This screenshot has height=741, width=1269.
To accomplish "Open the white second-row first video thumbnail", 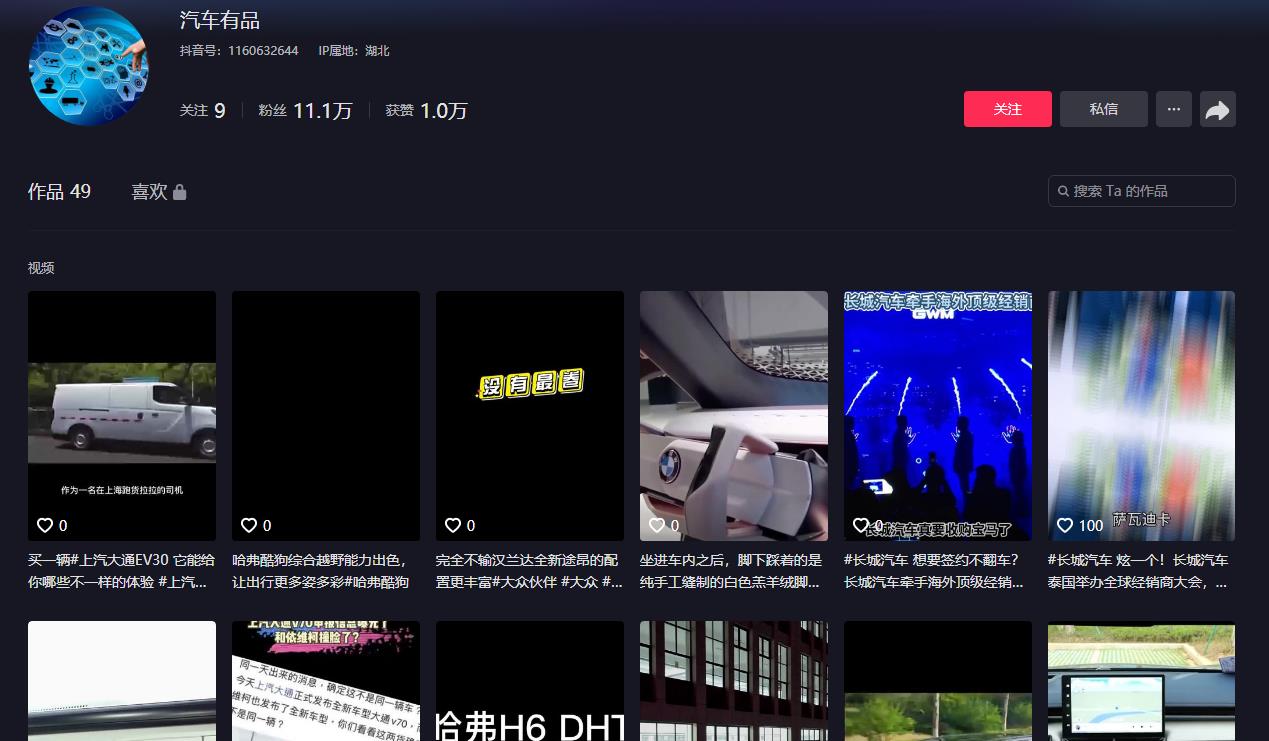I will [122, 681].
